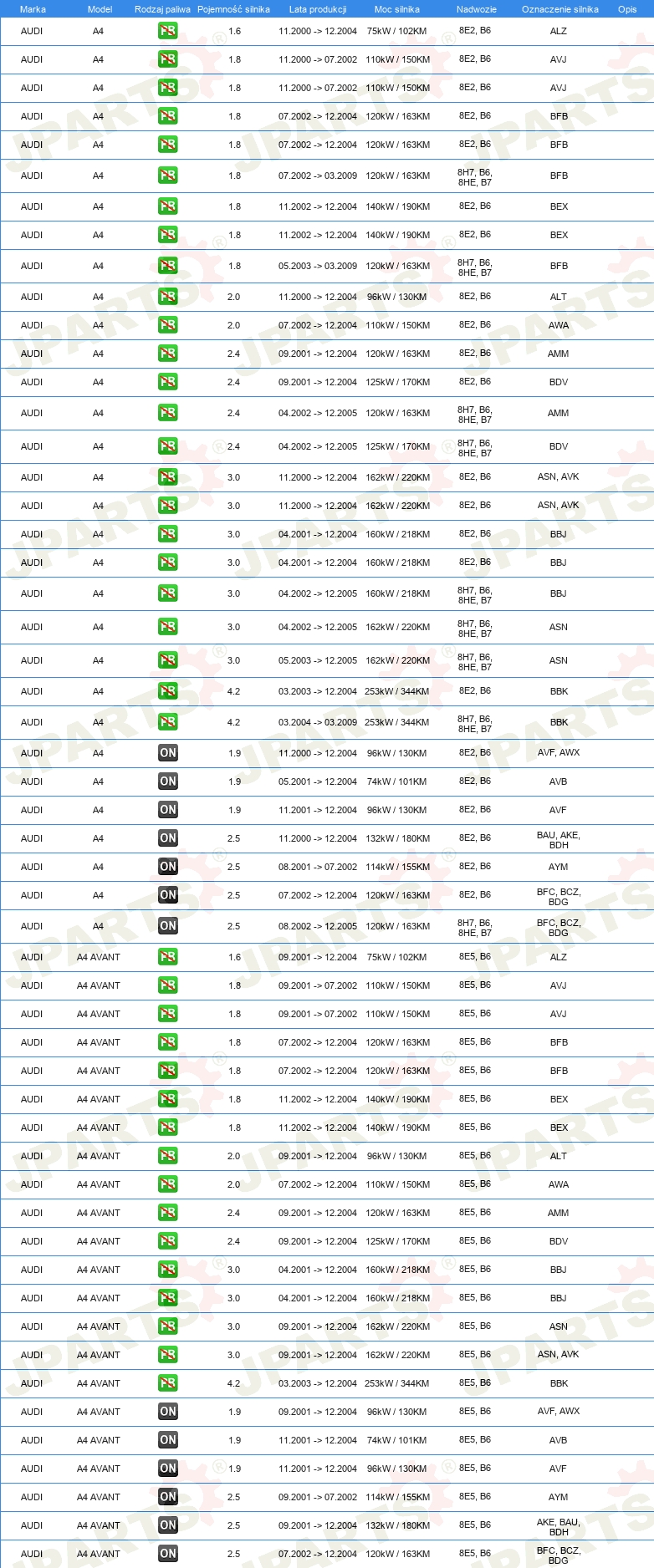
Task: Click PB icon in BFB row dated 05.2003 -> 03.2009
Action: click(x=167, y=266)
